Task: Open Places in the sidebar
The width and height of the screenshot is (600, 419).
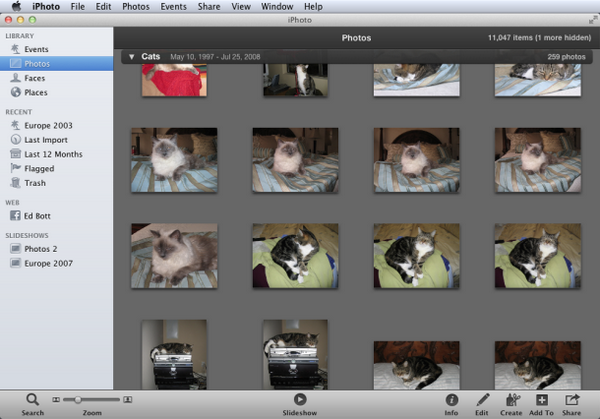Action: click(x=36, y=92)
